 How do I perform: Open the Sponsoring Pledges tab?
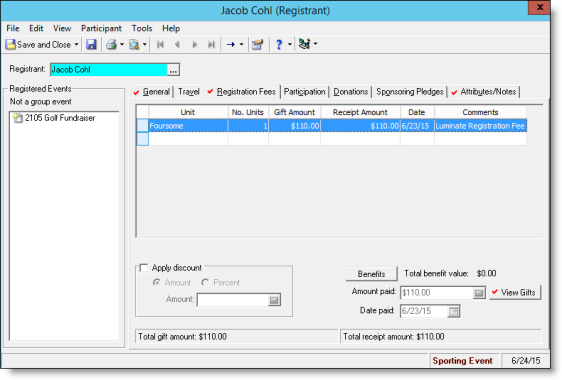click(x=410, y=92)
